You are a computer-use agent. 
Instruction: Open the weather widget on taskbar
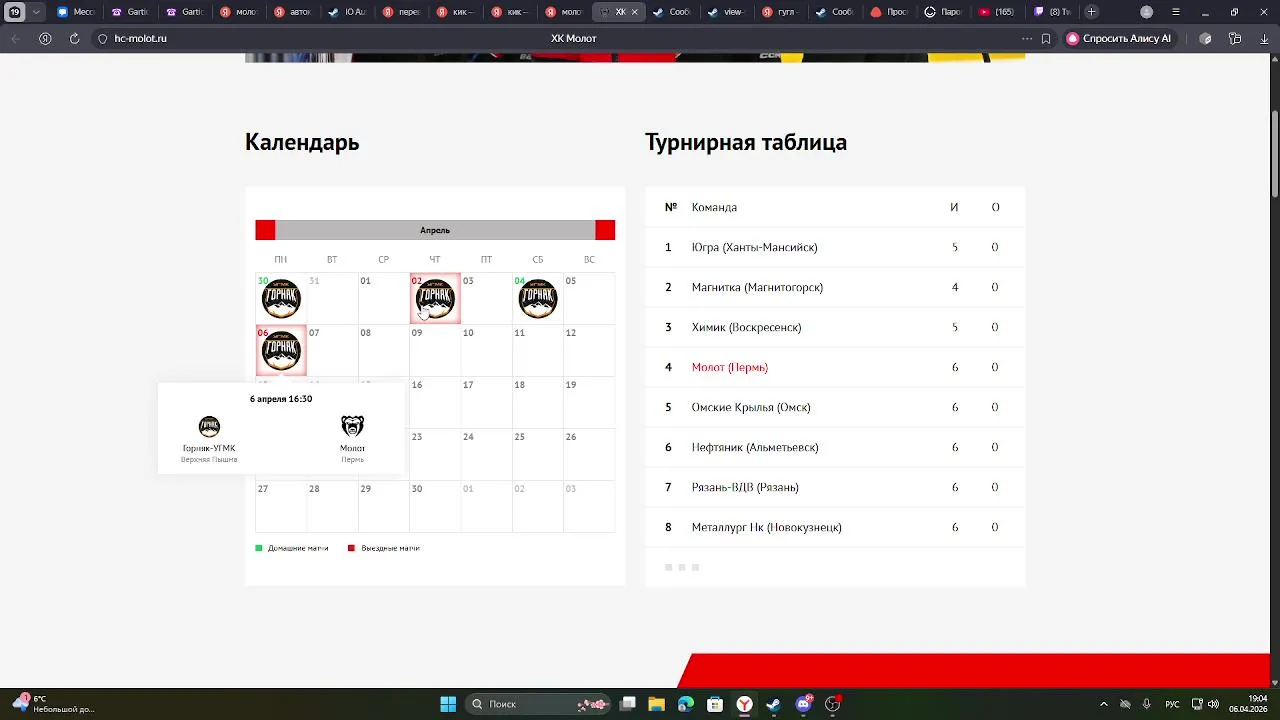55,704
